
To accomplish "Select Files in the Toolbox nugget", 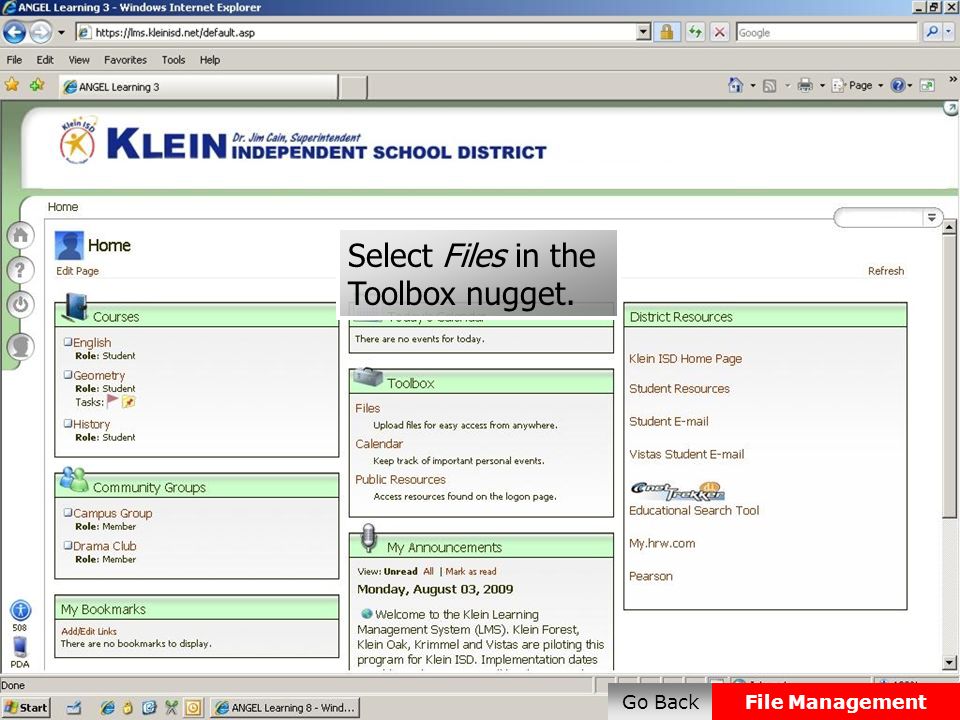I will (x=367, y=408).
